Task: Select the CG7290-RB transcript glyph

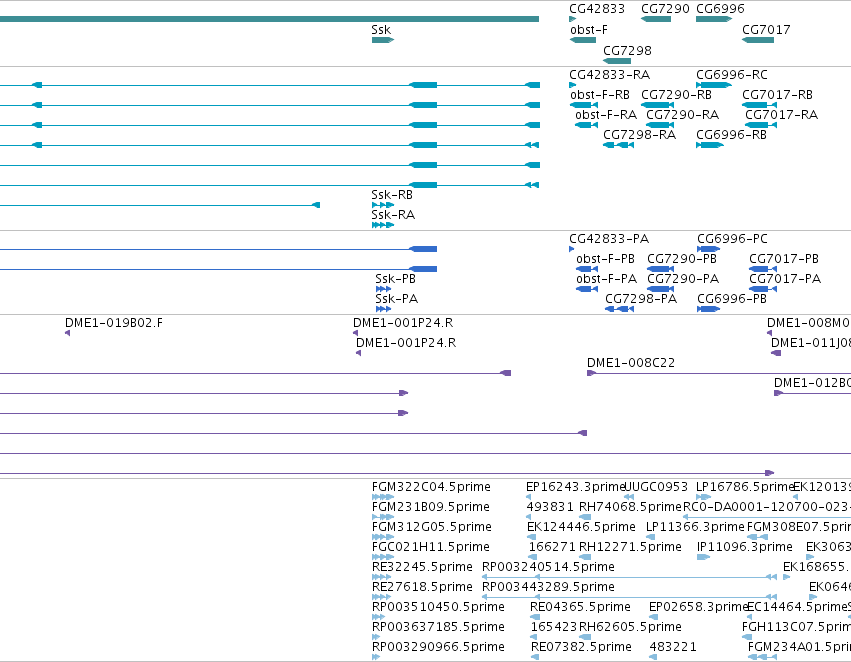Action: pos(657,105)
